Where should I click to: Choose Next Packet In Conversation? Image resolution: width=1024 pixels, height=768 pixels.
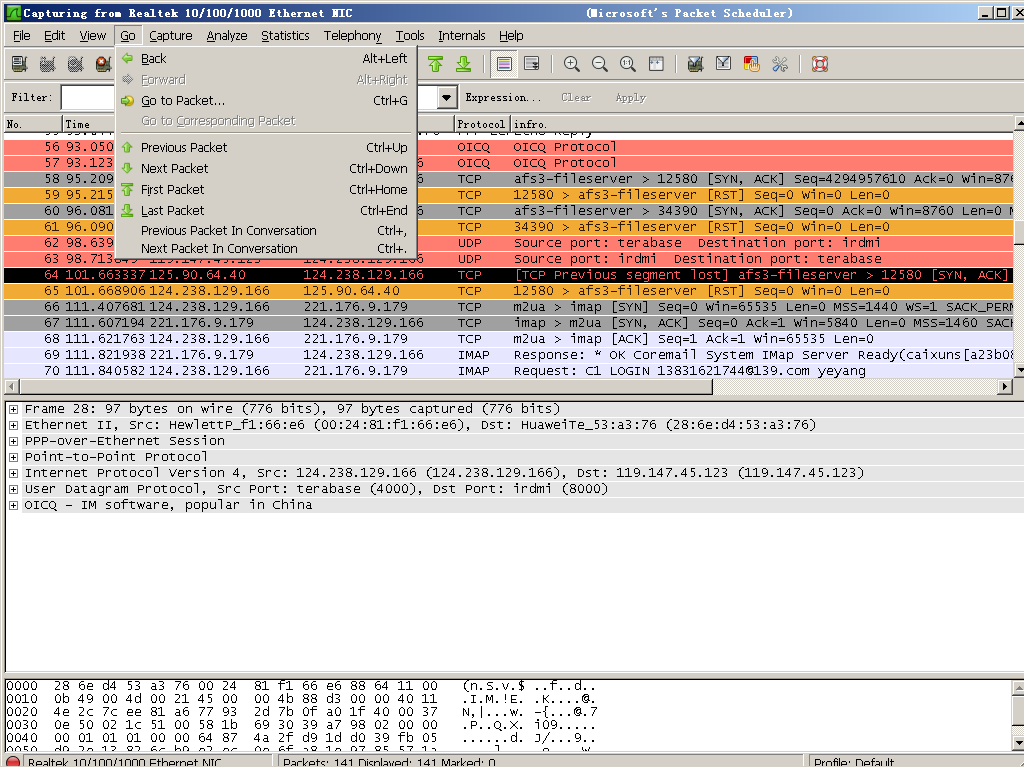click(266, 249)
